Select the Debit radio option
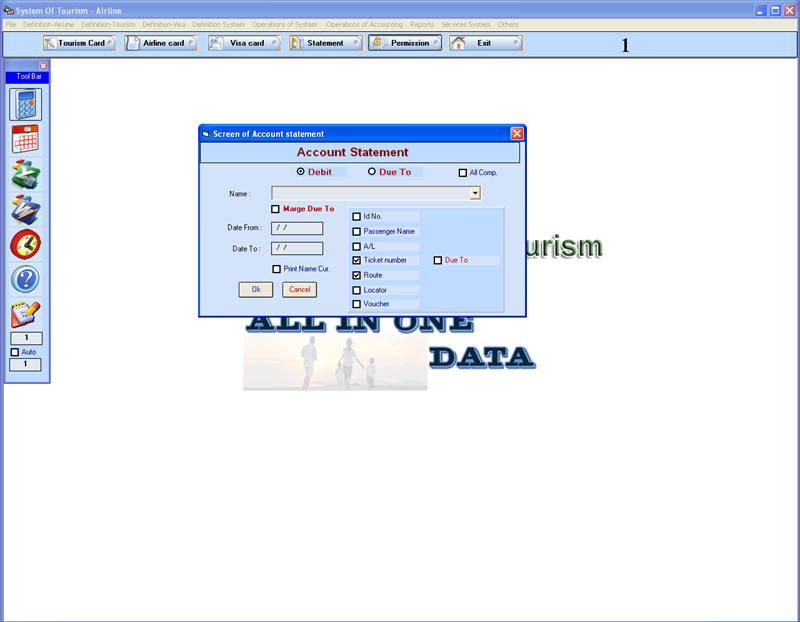This screenshot has height=622, width=800. pyautogui.click(x=301, y=172)
